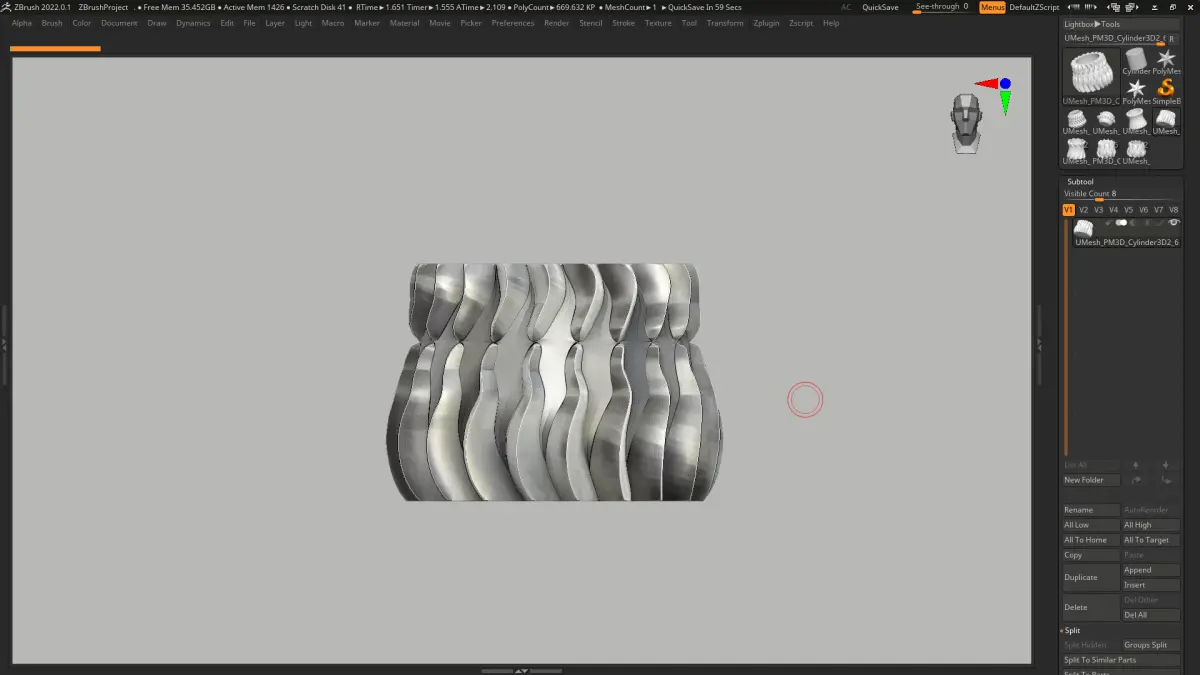The height and width of the screenshot is (675, 1200).
Task: Click Split To Similar Parts button
Action: point(1121,660)
